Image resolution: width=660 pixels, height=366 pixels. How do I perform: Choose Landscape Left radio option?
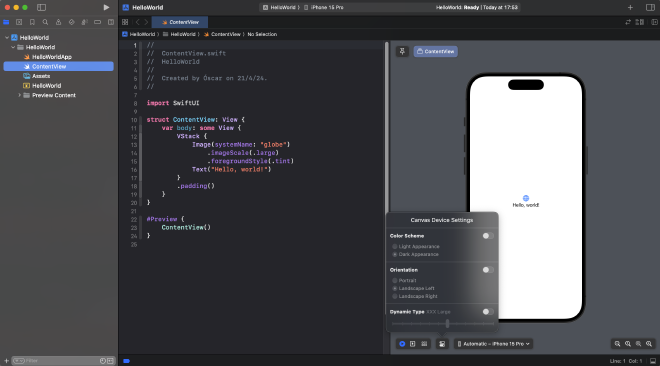[394, 289]
